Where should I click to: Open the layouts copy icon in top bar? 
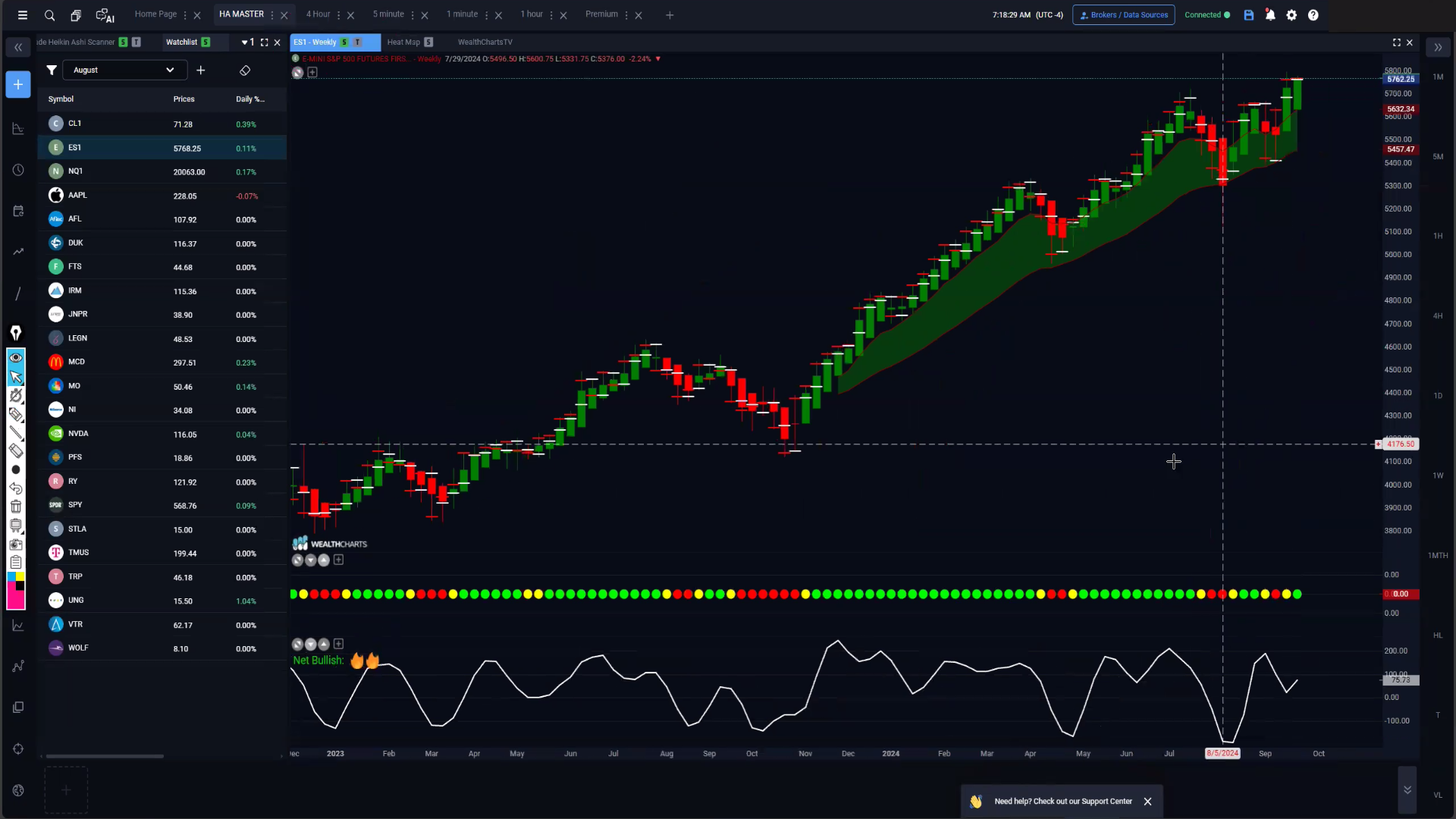tap(76, 15)
